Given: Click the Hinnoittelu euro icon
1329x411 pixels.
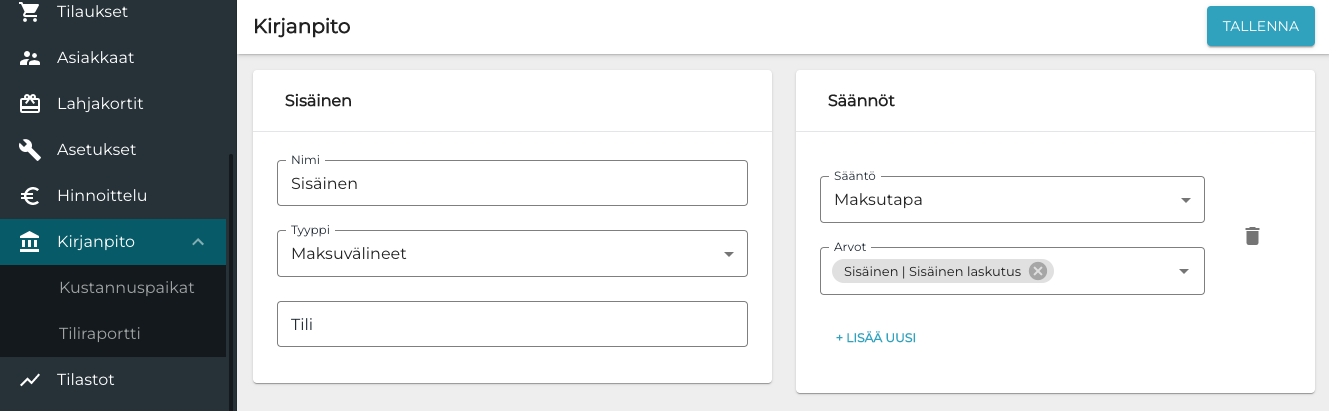Looking at the screenshot, I should (x=30, y=196).
